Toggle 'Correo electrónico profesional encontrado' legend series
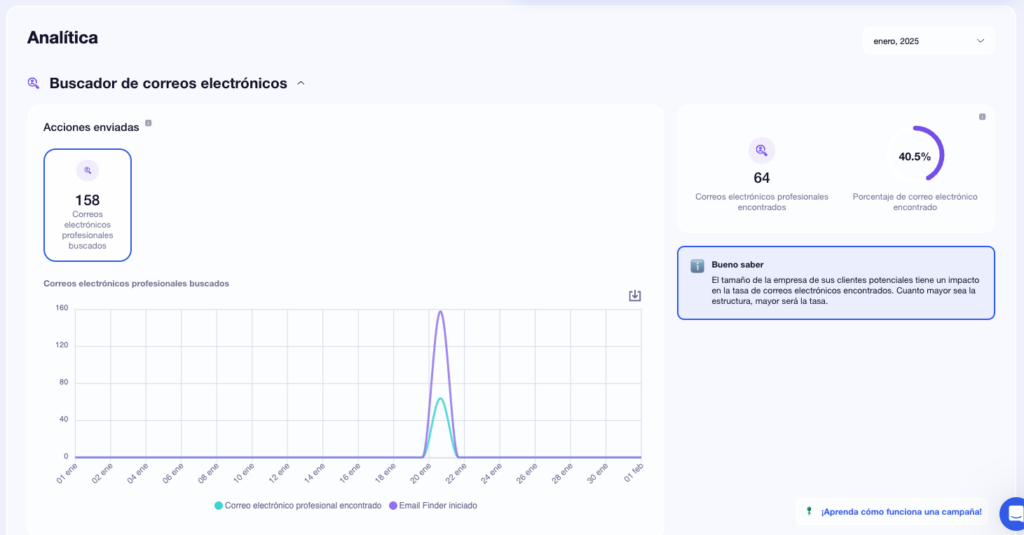Viewport: 1024px width, 535px height. [x=298, y=506]
